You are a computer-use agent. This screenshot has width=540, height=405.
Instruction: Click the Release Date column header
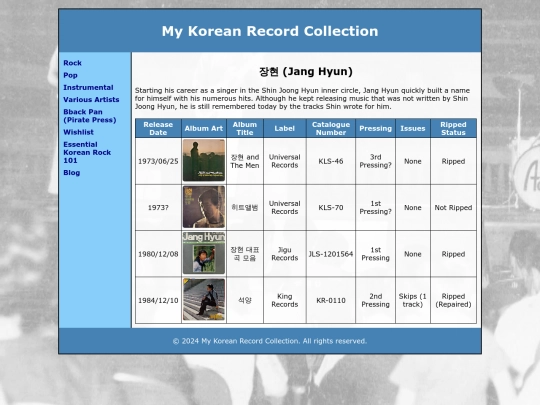click(158, 128)
